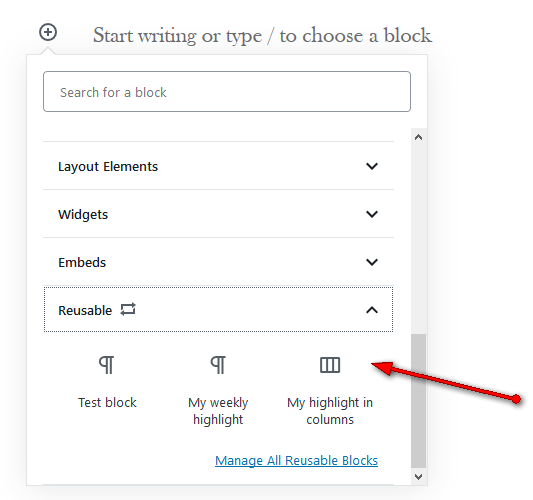Select the Test block paragraph icon

(107, 365)
